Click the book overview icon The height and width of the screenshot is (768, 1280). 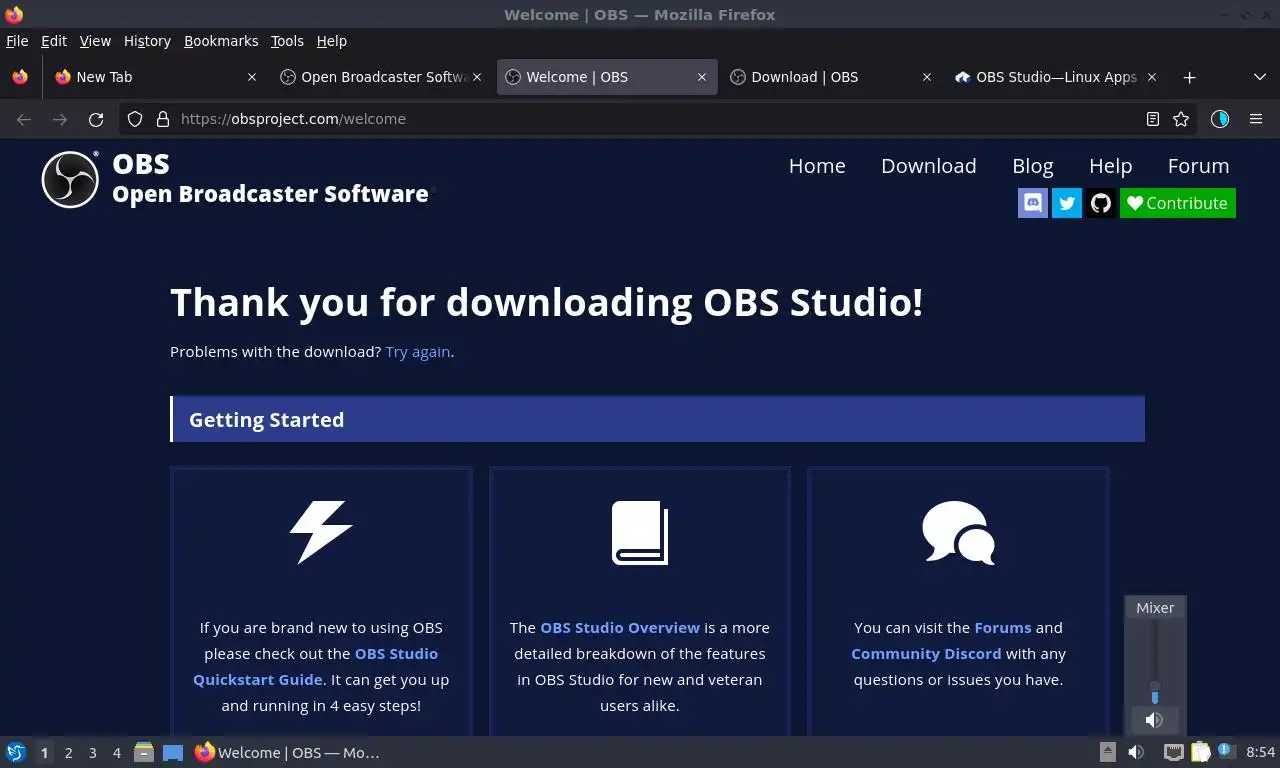click(x=640, y=532)
